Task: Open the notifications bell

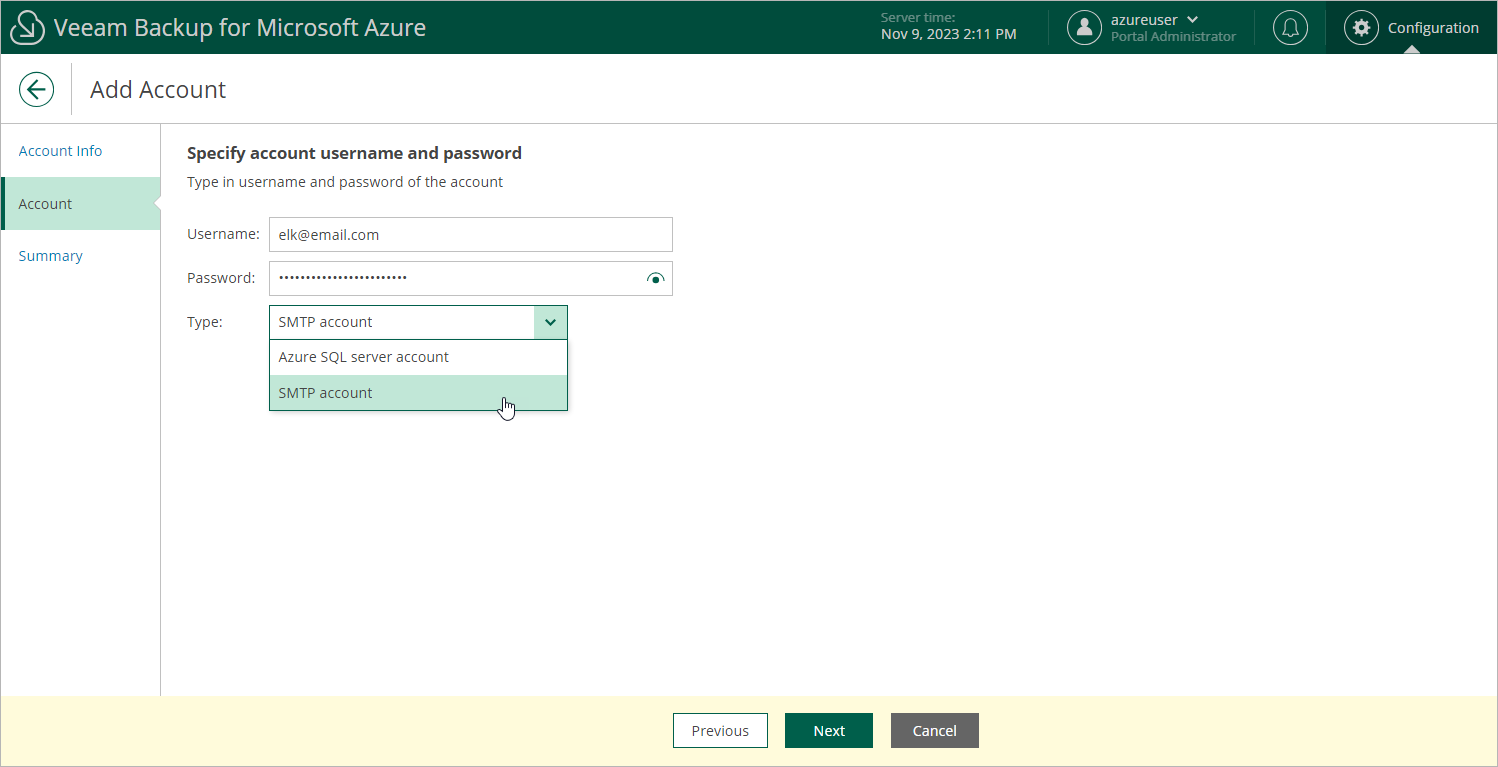Action: point(1290,28)
